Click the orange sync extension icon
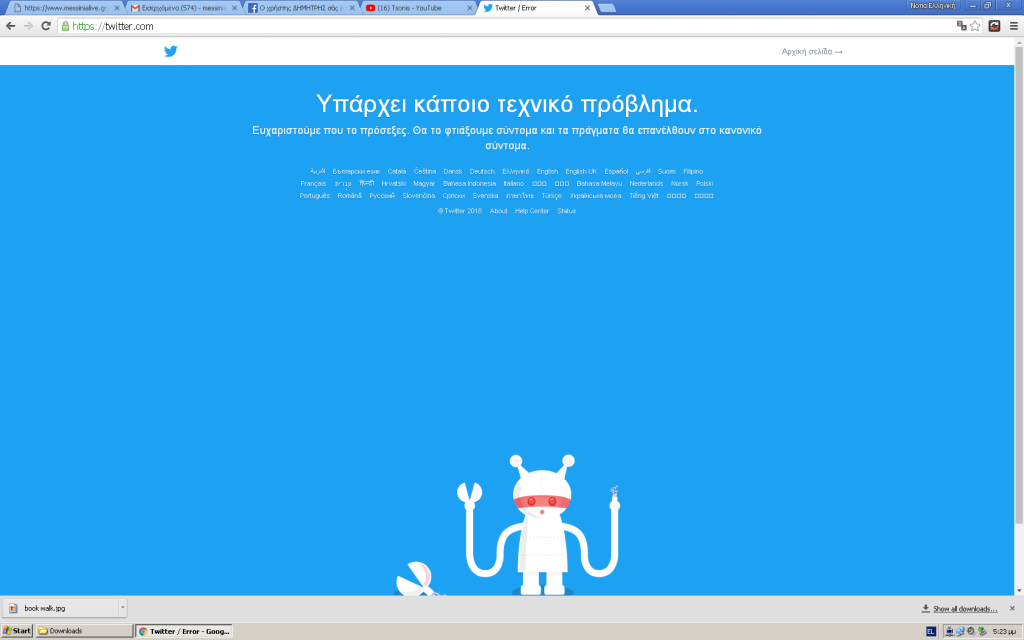The height and width of the screenshot is (640, 1024). [995, 26]
